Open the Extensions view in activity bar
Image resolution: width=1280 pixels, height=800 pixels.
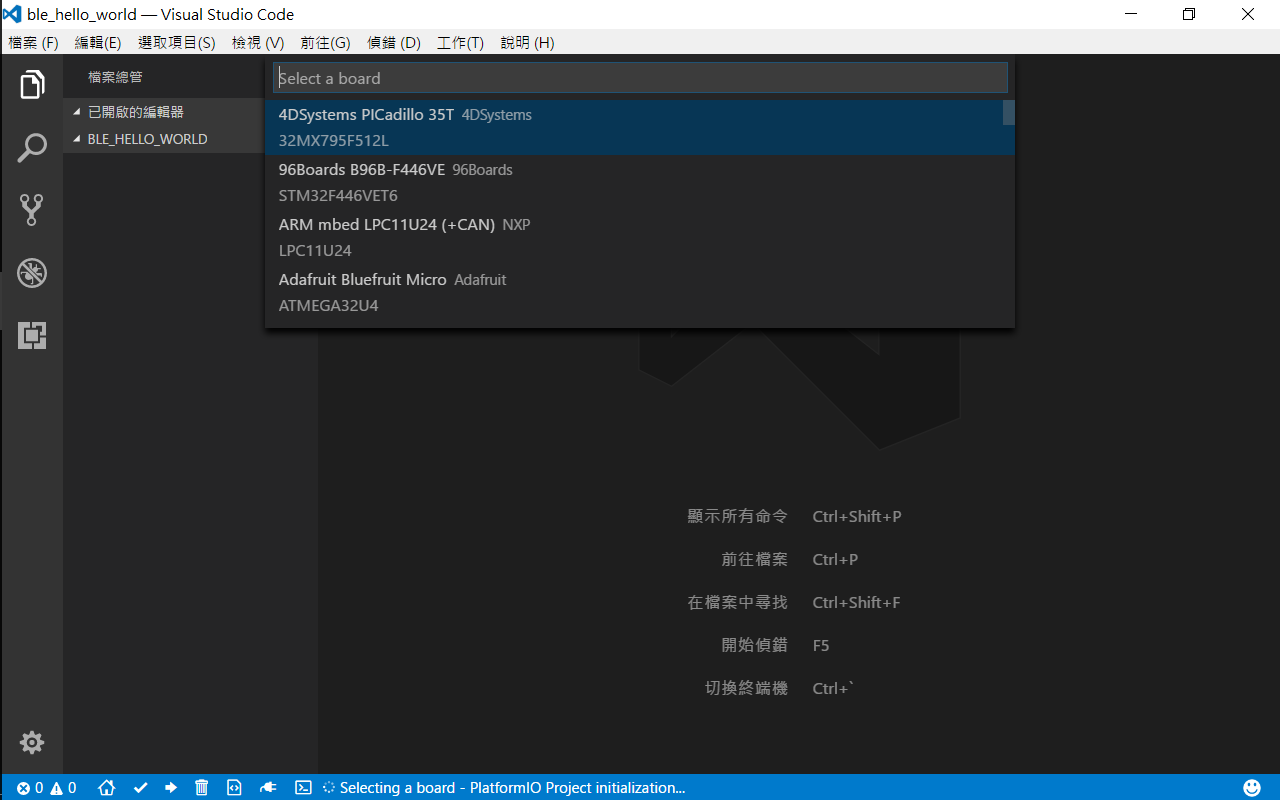click(x=32, y=335)
